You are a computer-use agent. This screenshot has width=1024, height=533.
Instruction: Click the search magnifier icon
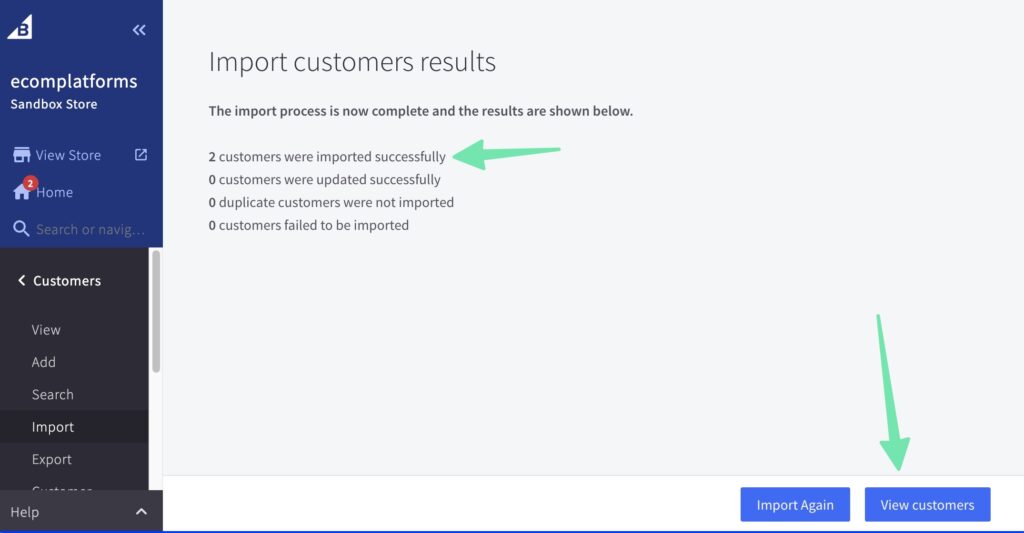click(21, 229)
